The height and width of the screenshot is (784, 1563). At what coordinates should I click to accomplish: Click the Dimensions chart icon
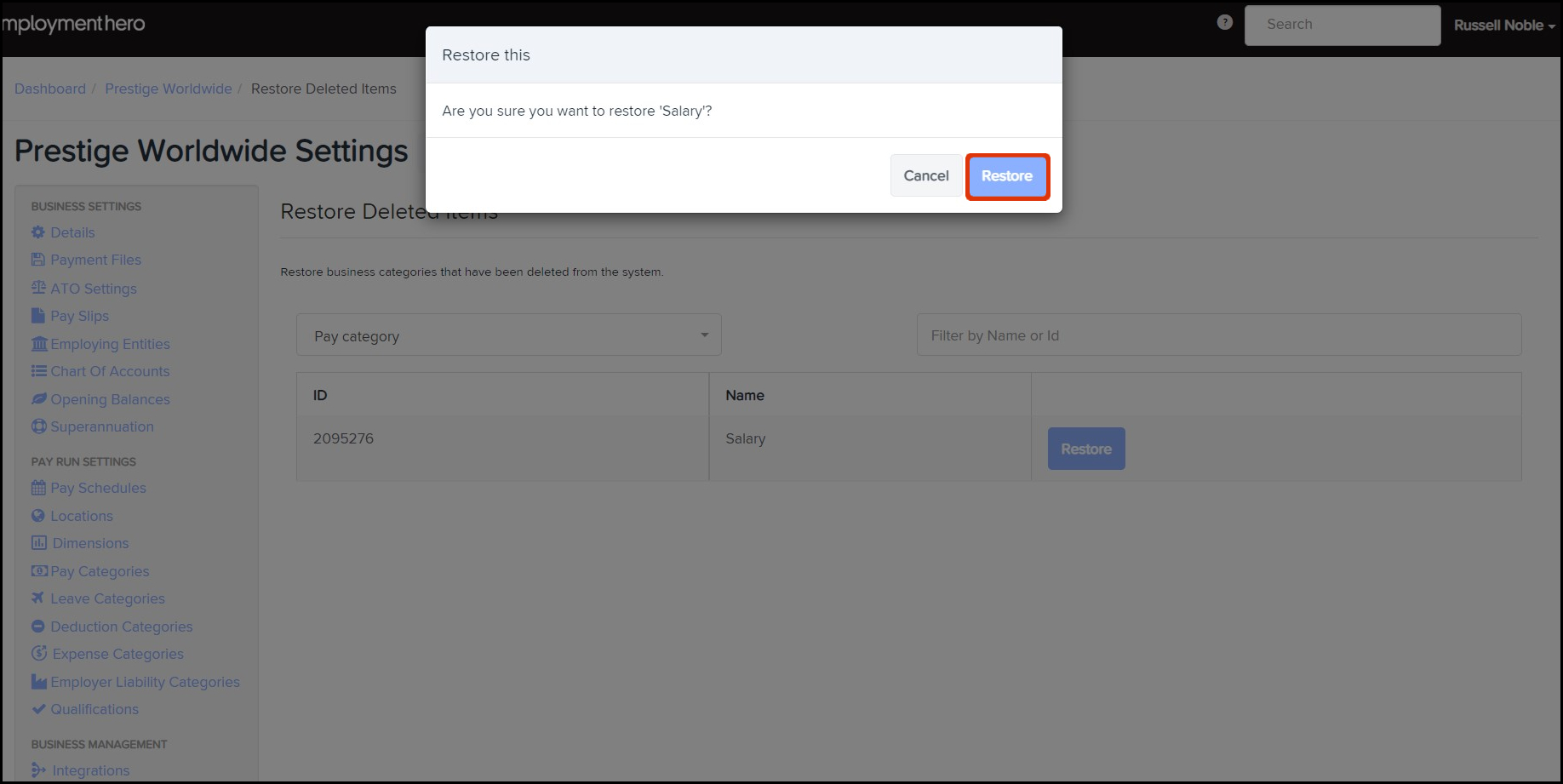point(38,543)
